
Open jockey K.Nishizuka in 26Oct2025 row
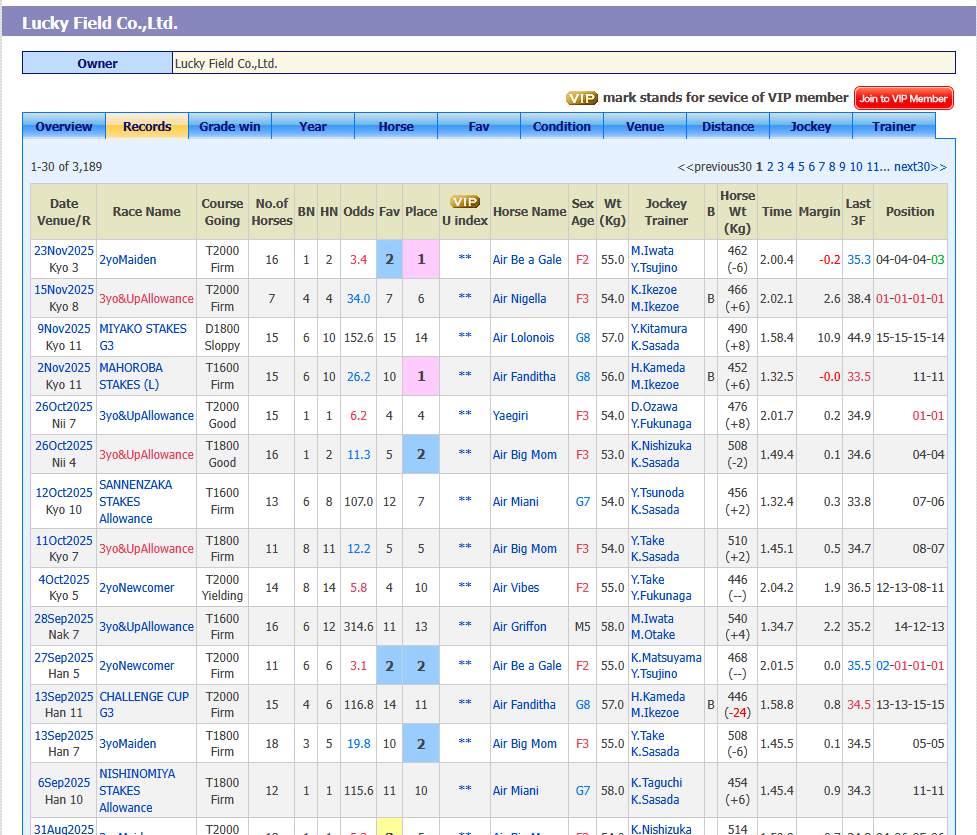pyautogui.click(x=660, y=446)
